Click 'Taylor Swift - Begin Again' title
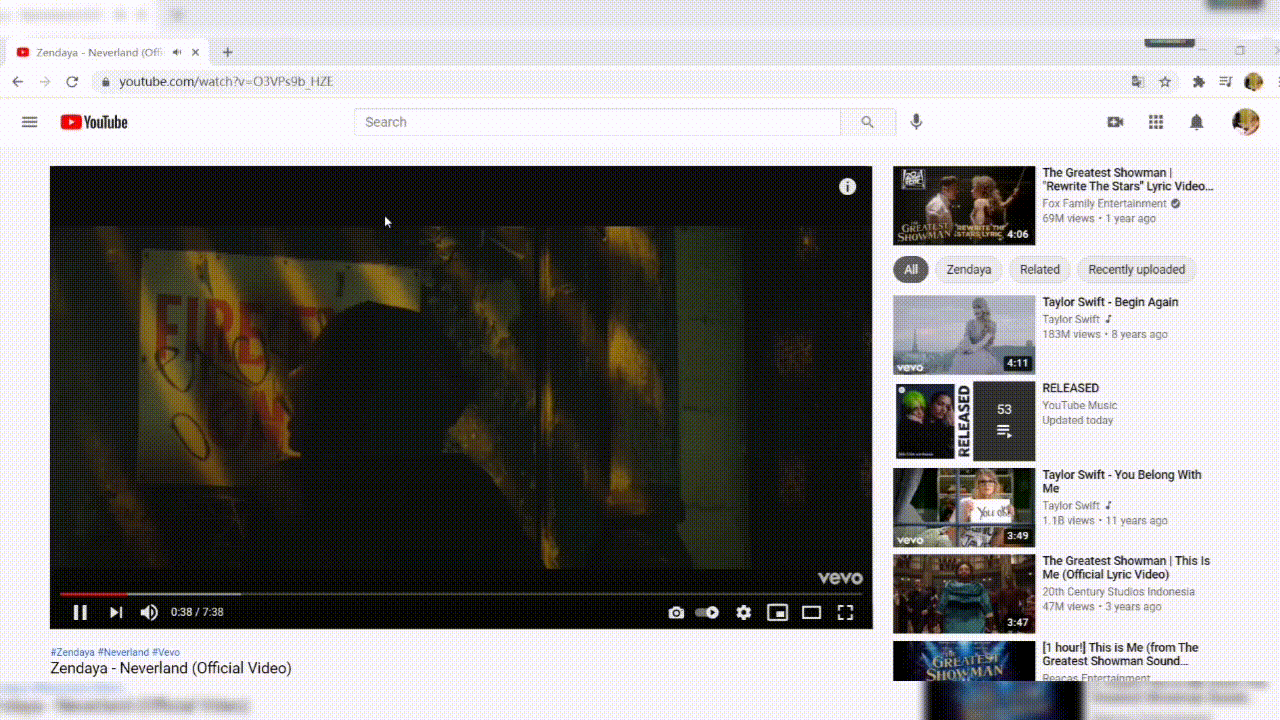 [x=1110, y=302]
